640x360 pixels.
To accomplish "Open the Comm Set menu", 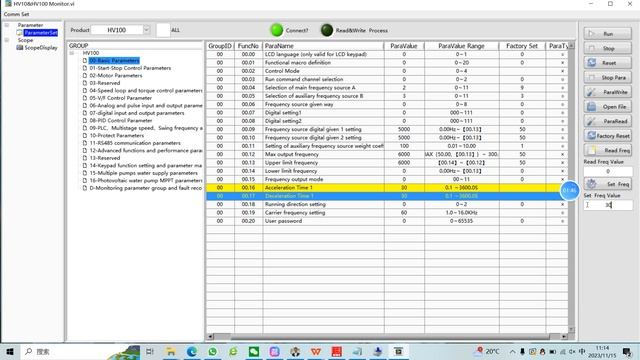I will tap(16, 14).
